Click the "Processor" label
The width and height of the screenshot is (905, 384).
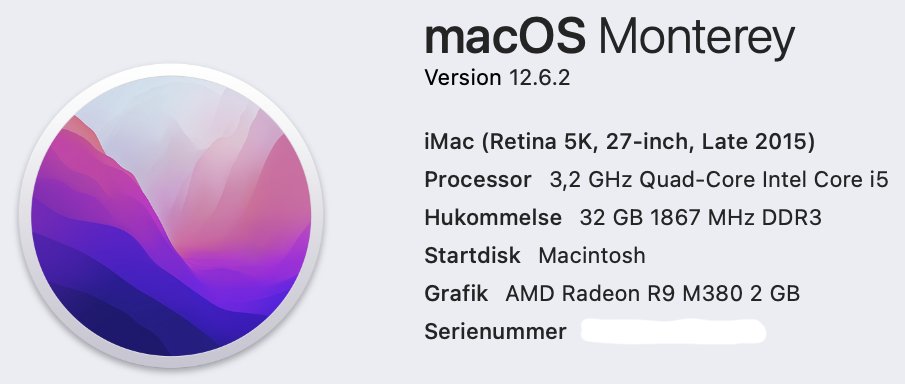click(477, 180)
